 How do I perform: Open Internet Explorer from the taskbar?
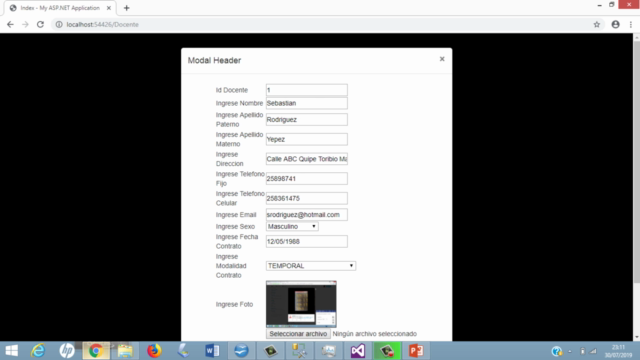coord(38,351)
